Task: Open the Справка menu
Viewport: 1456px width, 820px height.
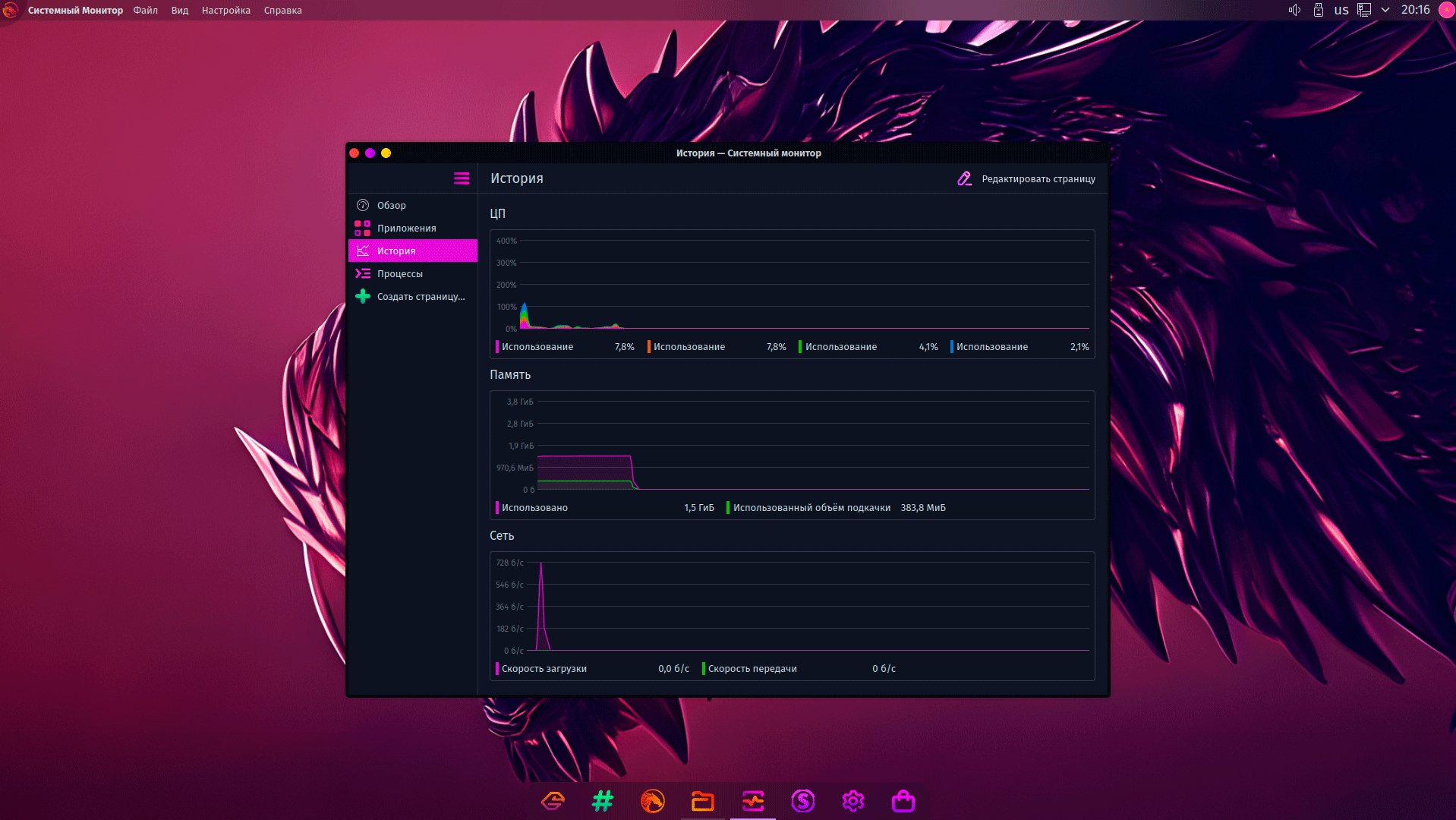Action: 282,11
